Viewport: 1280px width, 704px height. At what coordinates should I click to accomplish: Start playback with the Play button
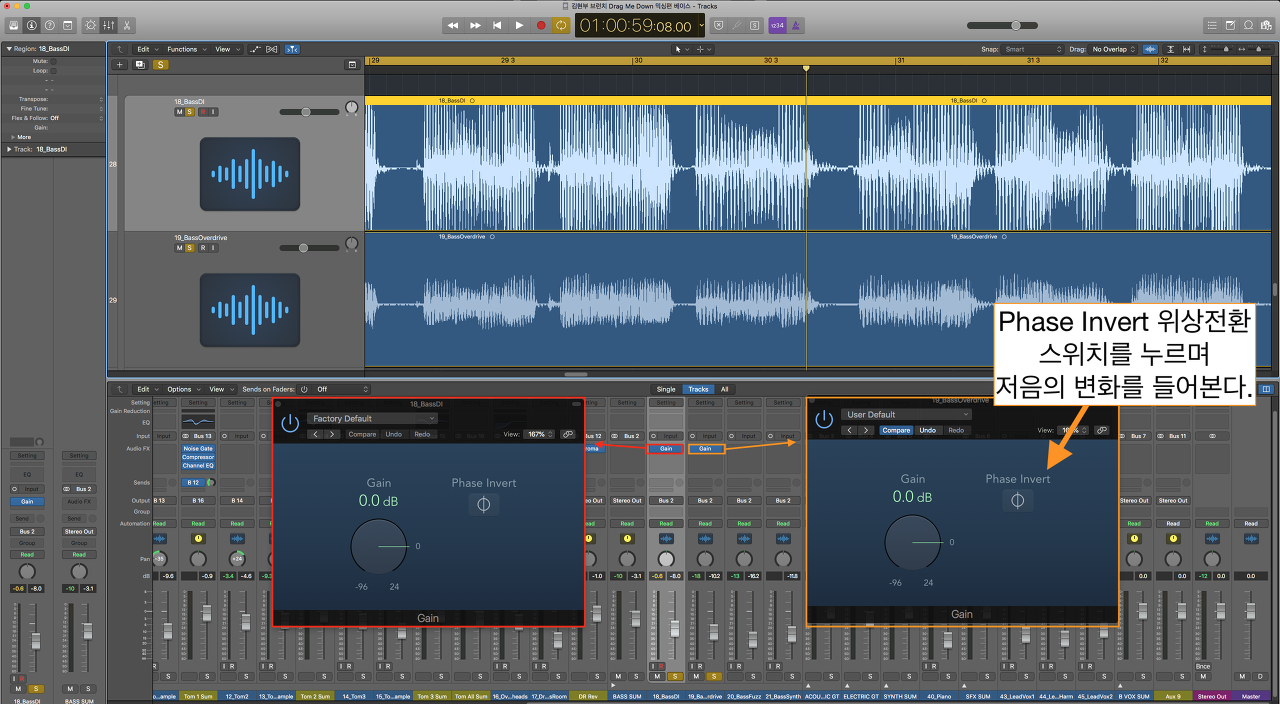tap(519, 25)
